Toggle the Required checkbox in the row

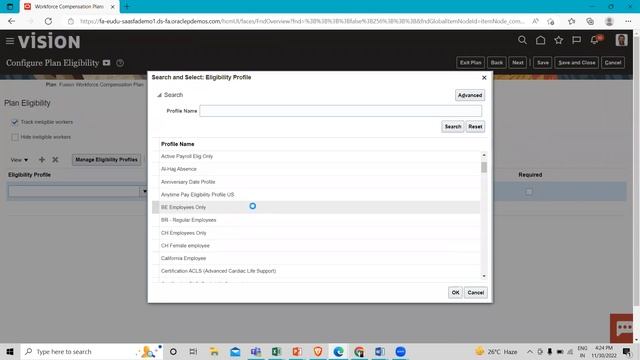coord(529,191)
